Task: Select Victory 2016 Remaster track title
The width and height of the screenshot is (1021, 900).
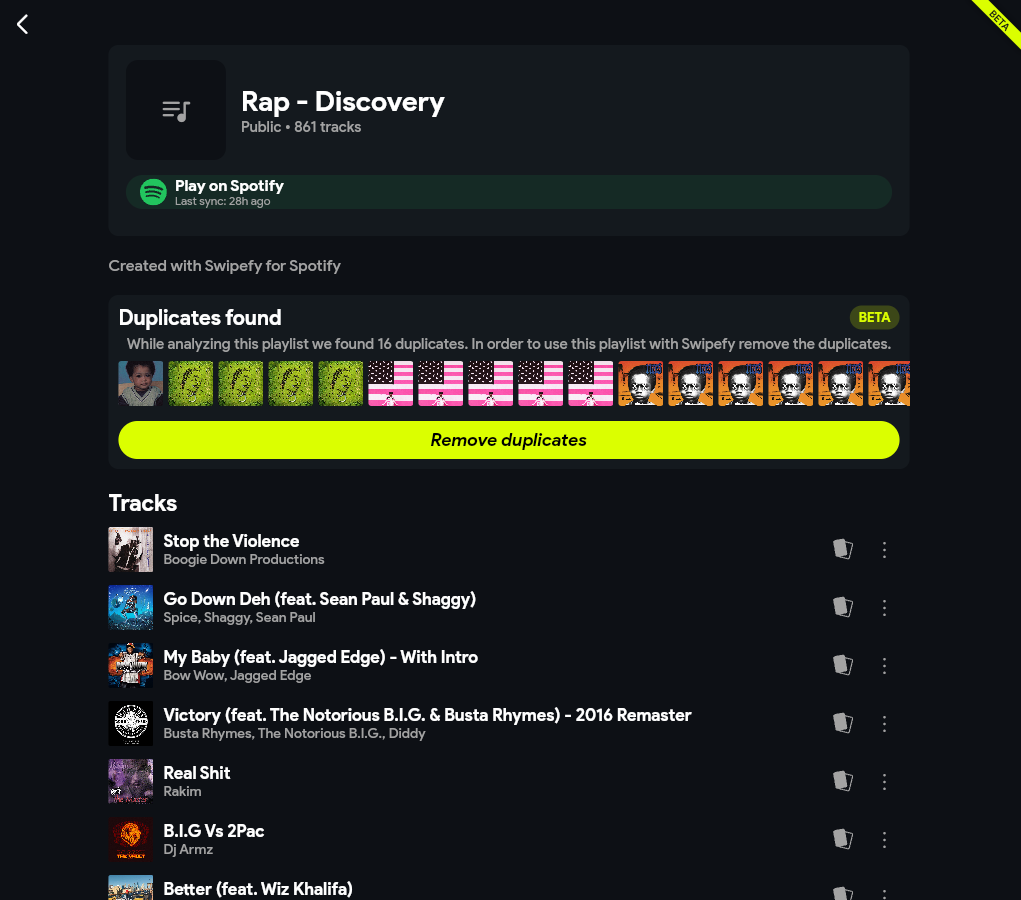Action: click(x=427, y=715)
